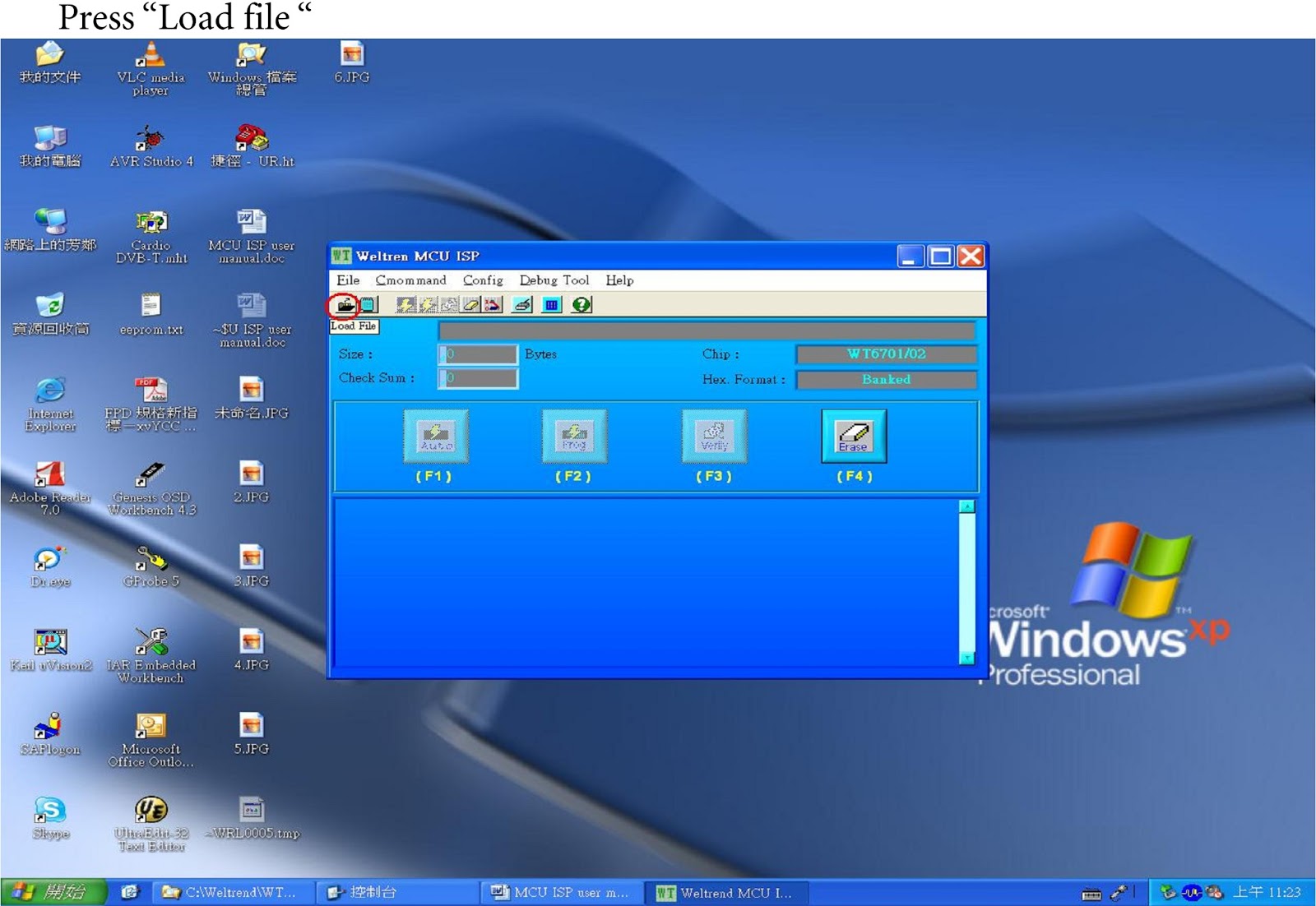Click the file path bar beside Load File
Image resolution: width=1316 pixels, height=906 pixels.
[x=707, y=331]
